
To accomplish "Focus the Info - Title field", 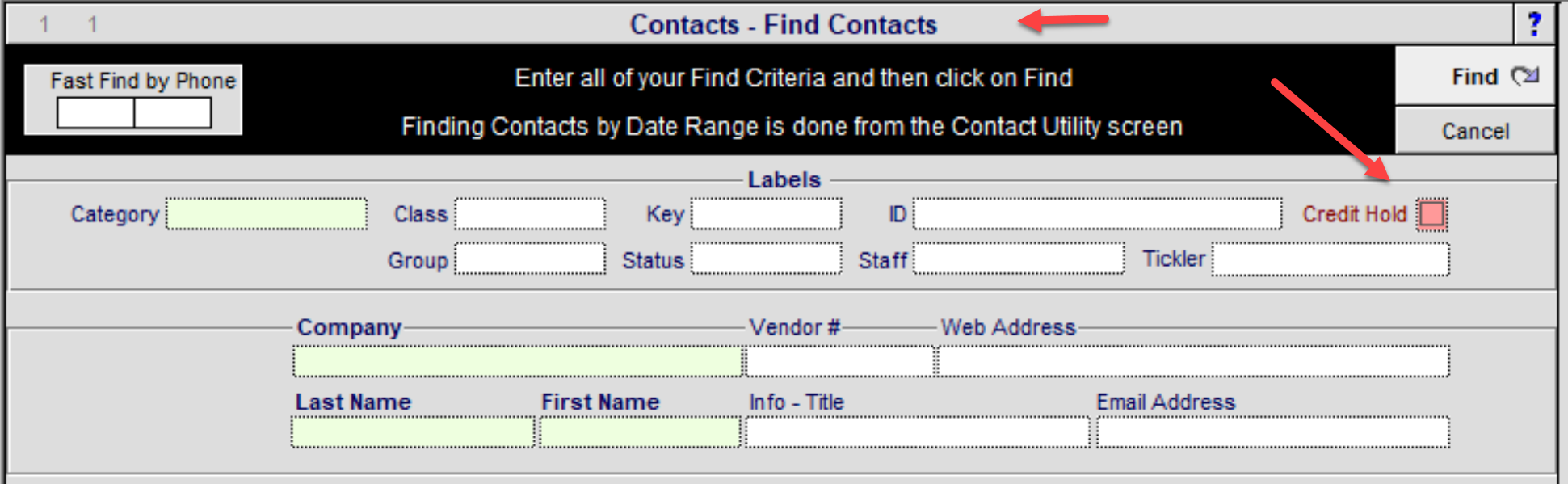I will tap(917, 432).
